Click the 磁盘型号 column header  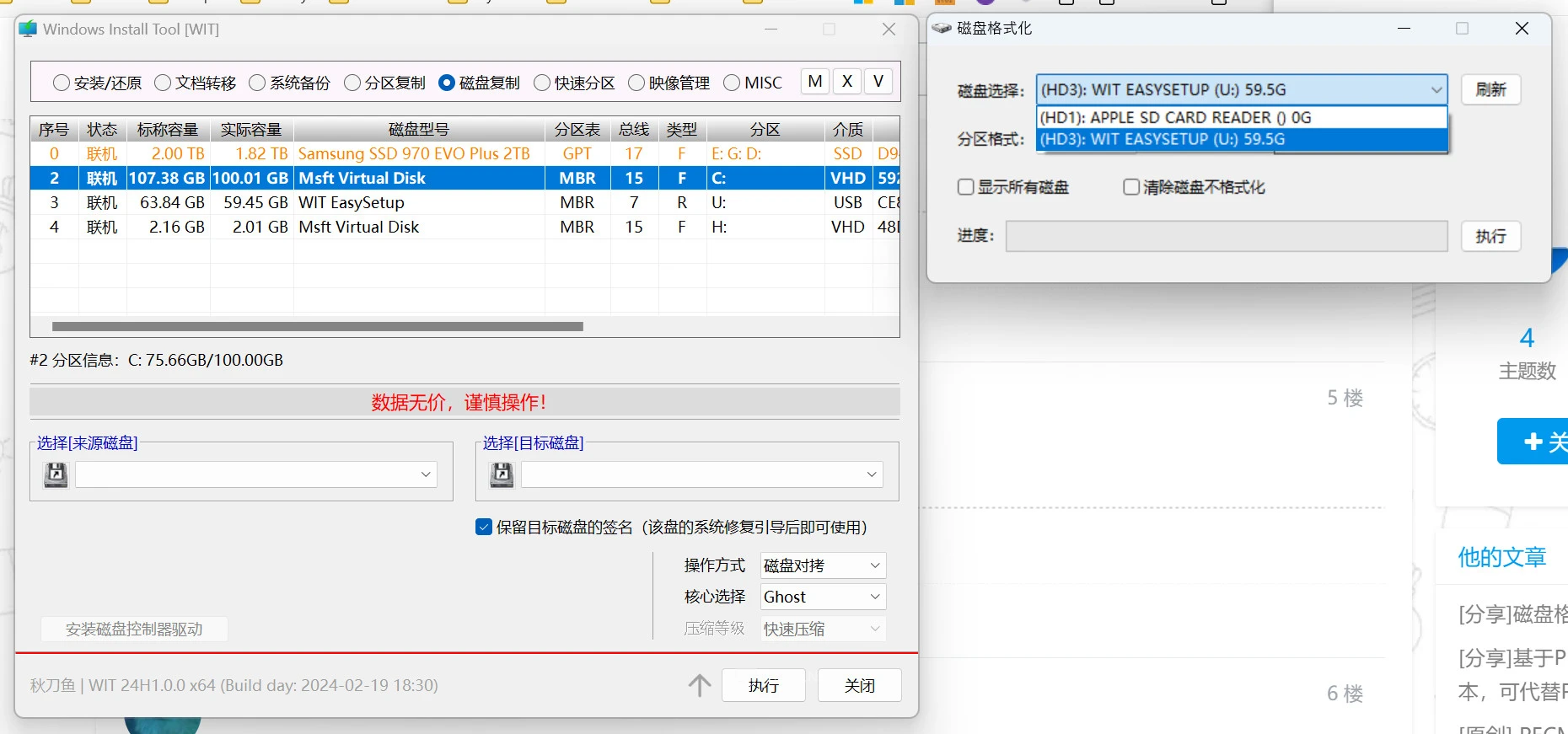(419, 130)
